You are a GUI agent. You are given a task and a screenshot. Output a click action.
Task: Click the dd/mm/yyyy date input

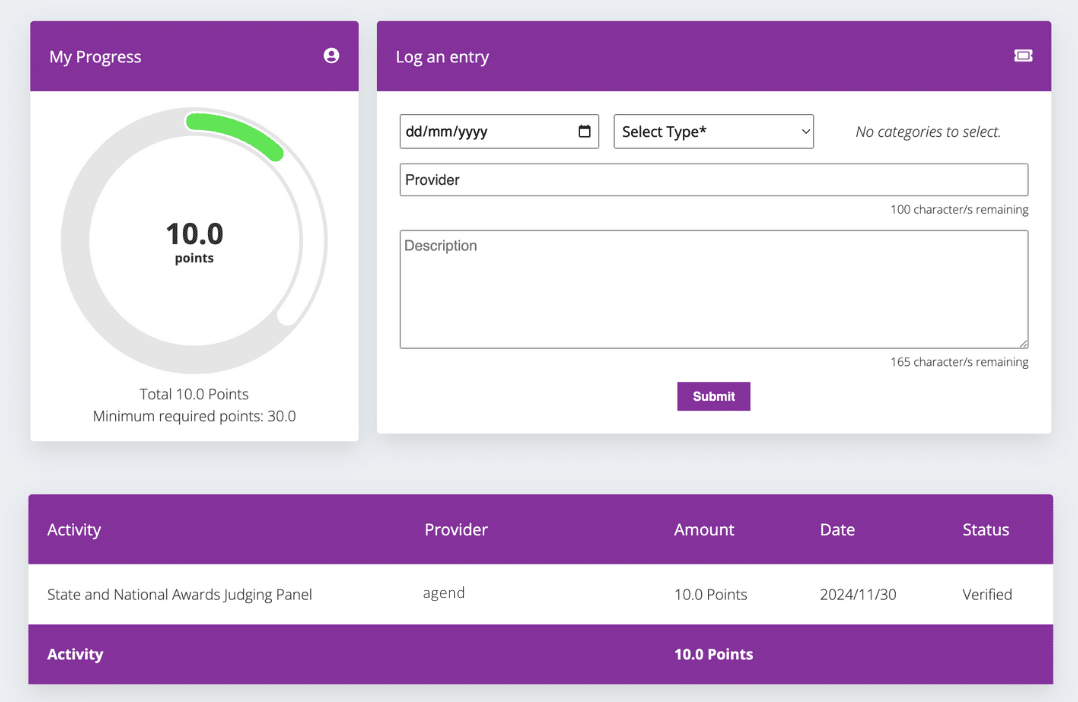click(480, 132)
